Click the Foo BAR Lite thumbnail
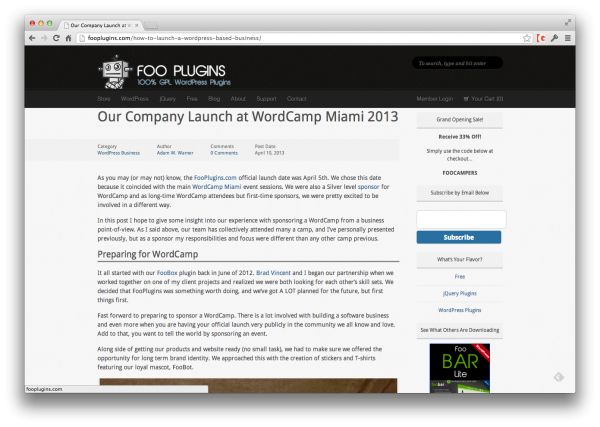Image resolution: width=600 pixels, height=427 pixels. click(460, 368)
